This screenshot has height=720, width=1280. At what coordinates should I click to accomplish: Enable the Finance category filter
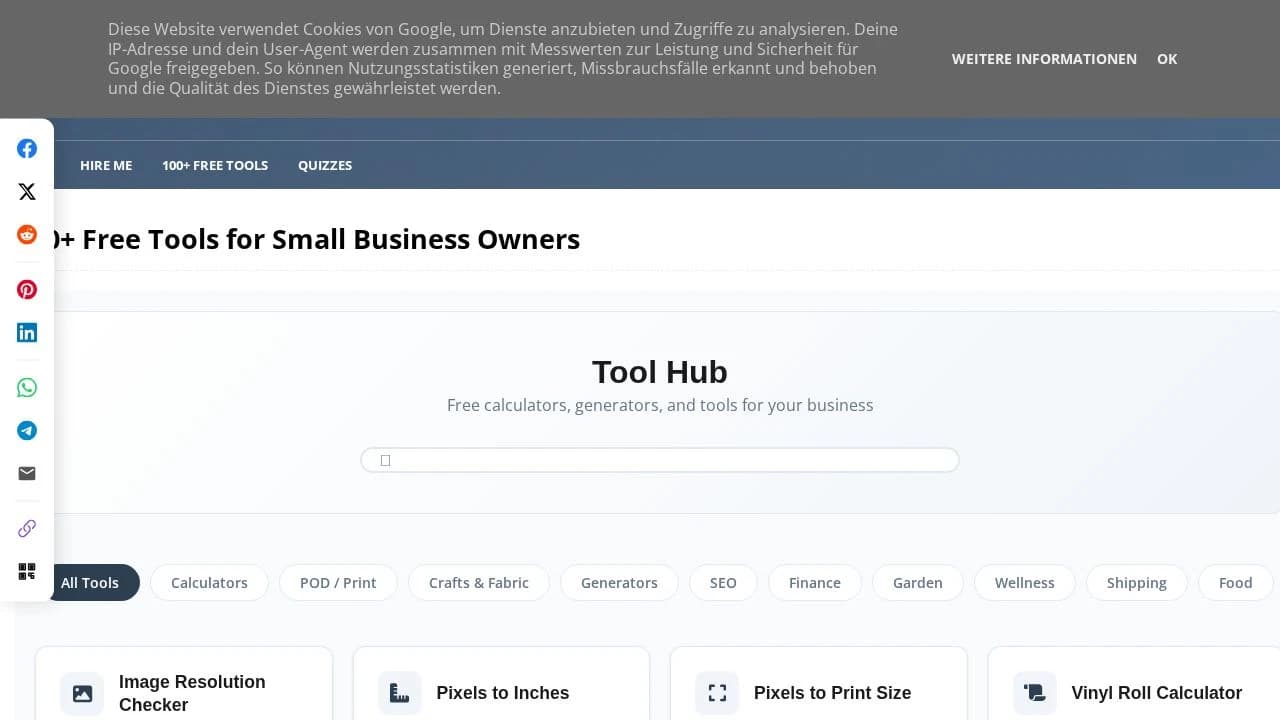814,583
